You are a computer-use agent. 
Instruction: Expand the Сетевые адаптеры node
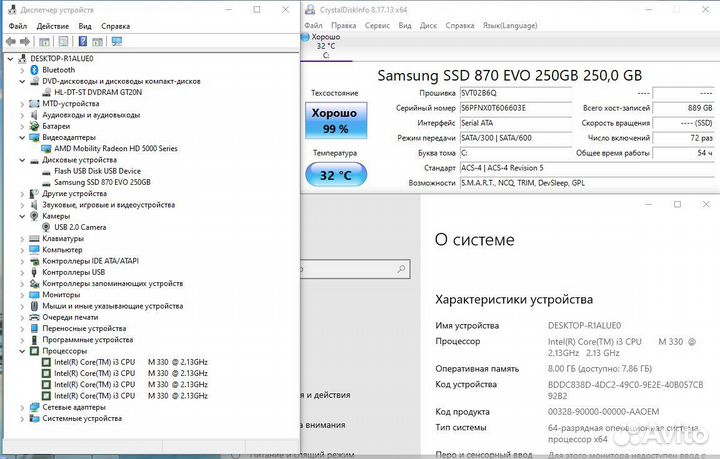click(x=22, y=407)
